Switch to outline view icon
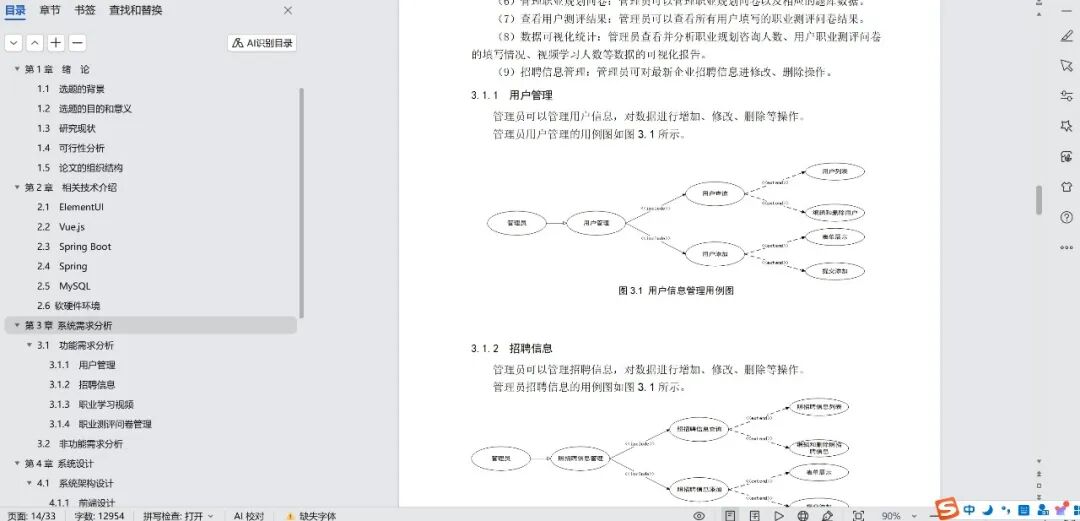 [755, 515]
